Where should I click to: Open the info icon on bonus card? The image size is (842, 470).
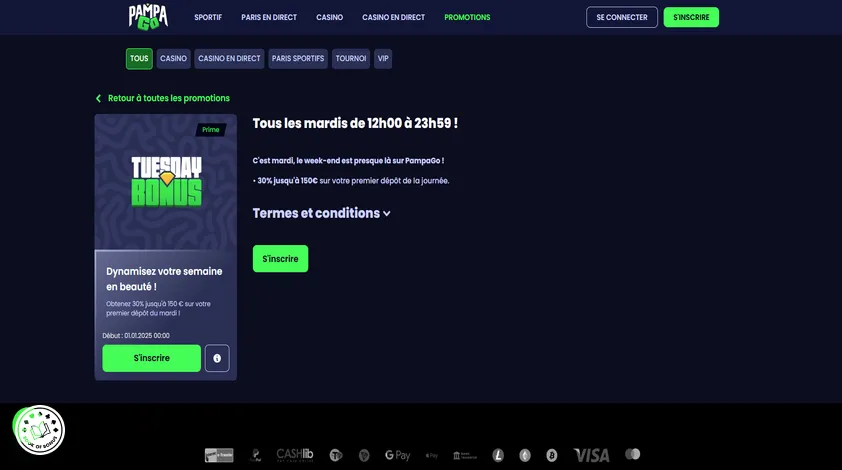point(217,358)
